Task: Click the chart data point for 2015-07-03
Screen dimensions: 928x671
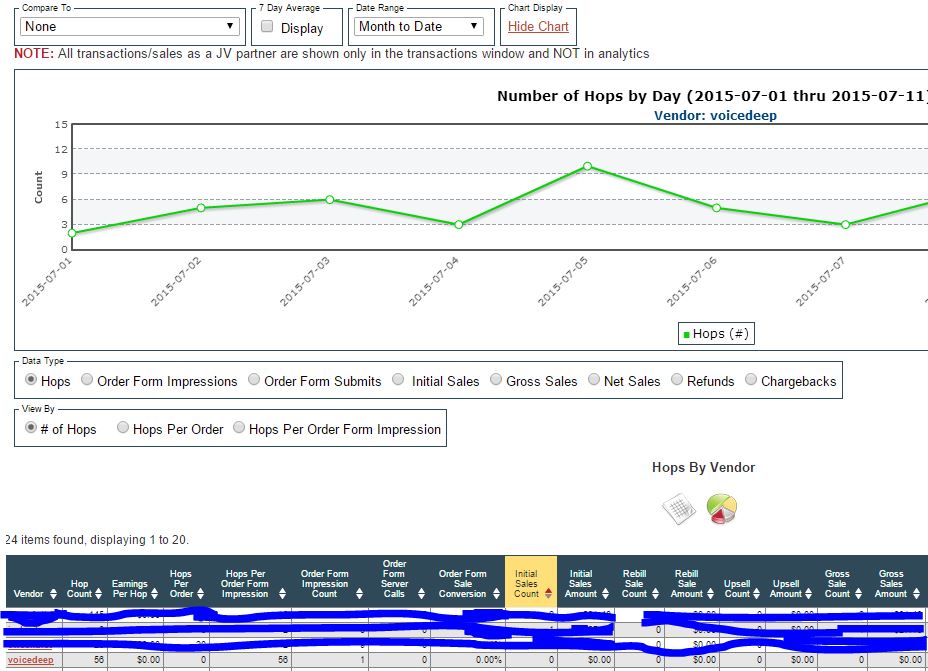Action: point(330,199)
